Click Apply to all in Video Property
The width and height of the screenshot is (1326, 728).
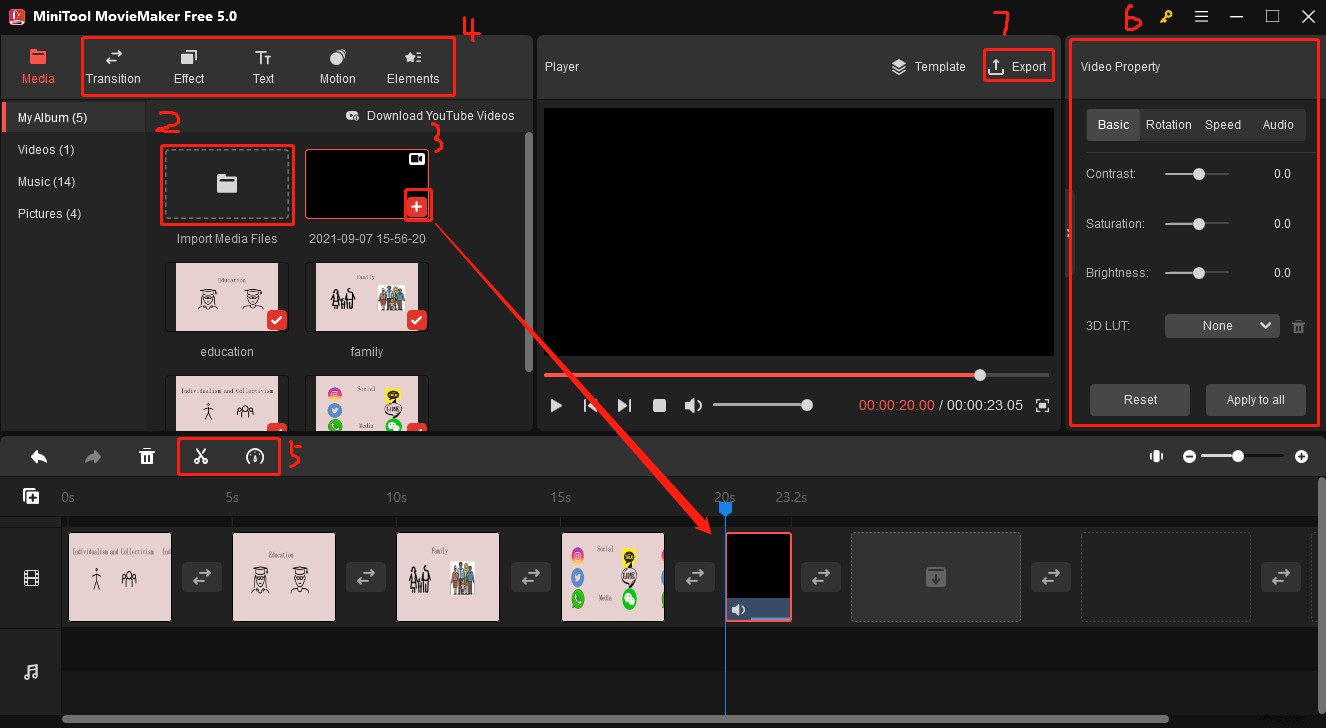(x=1255, y=399)
